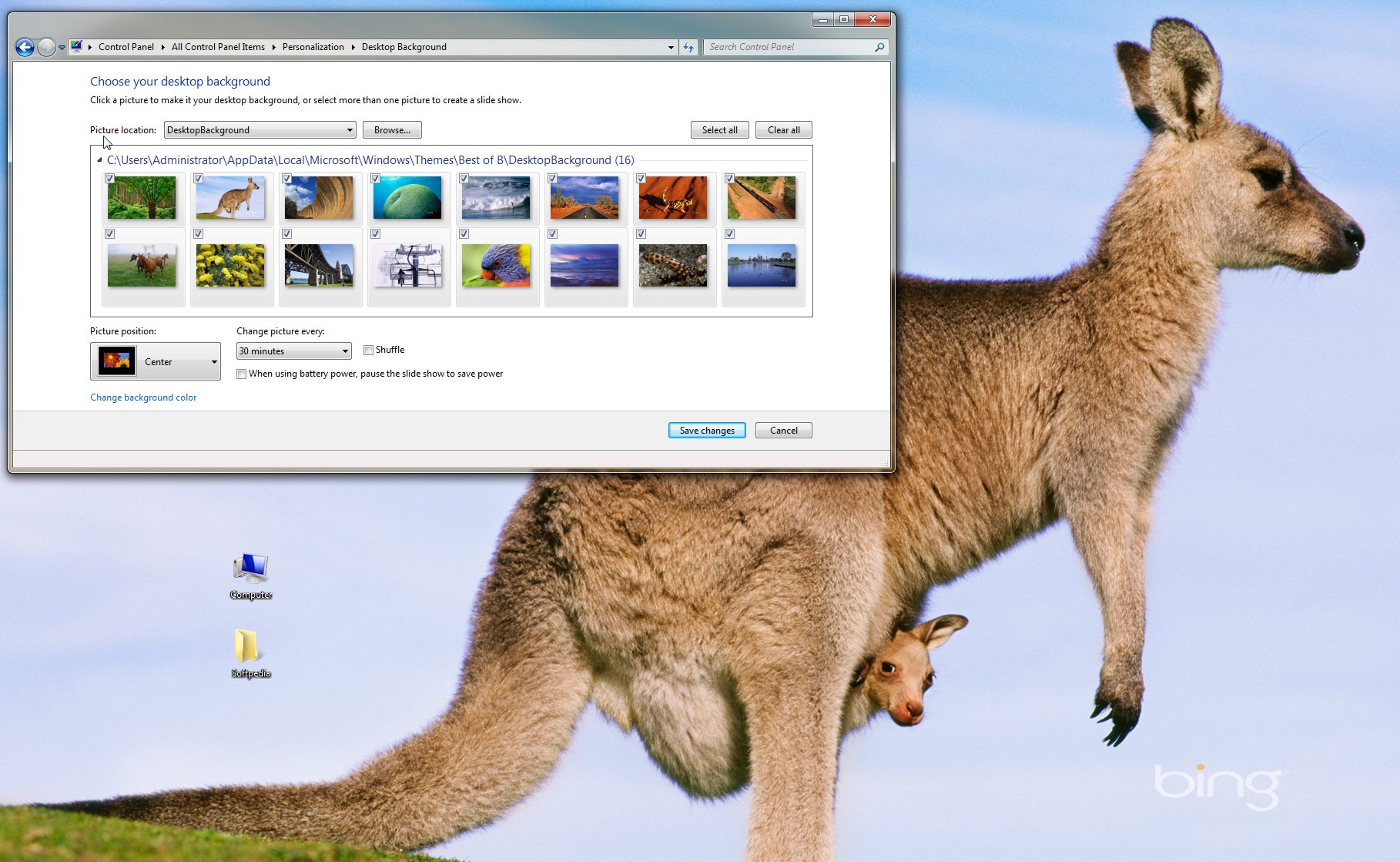Image resolution: width=1400 pixels, height=862 pixels.
Task: Open Change background color link
Action: click(x=143, y=397)
